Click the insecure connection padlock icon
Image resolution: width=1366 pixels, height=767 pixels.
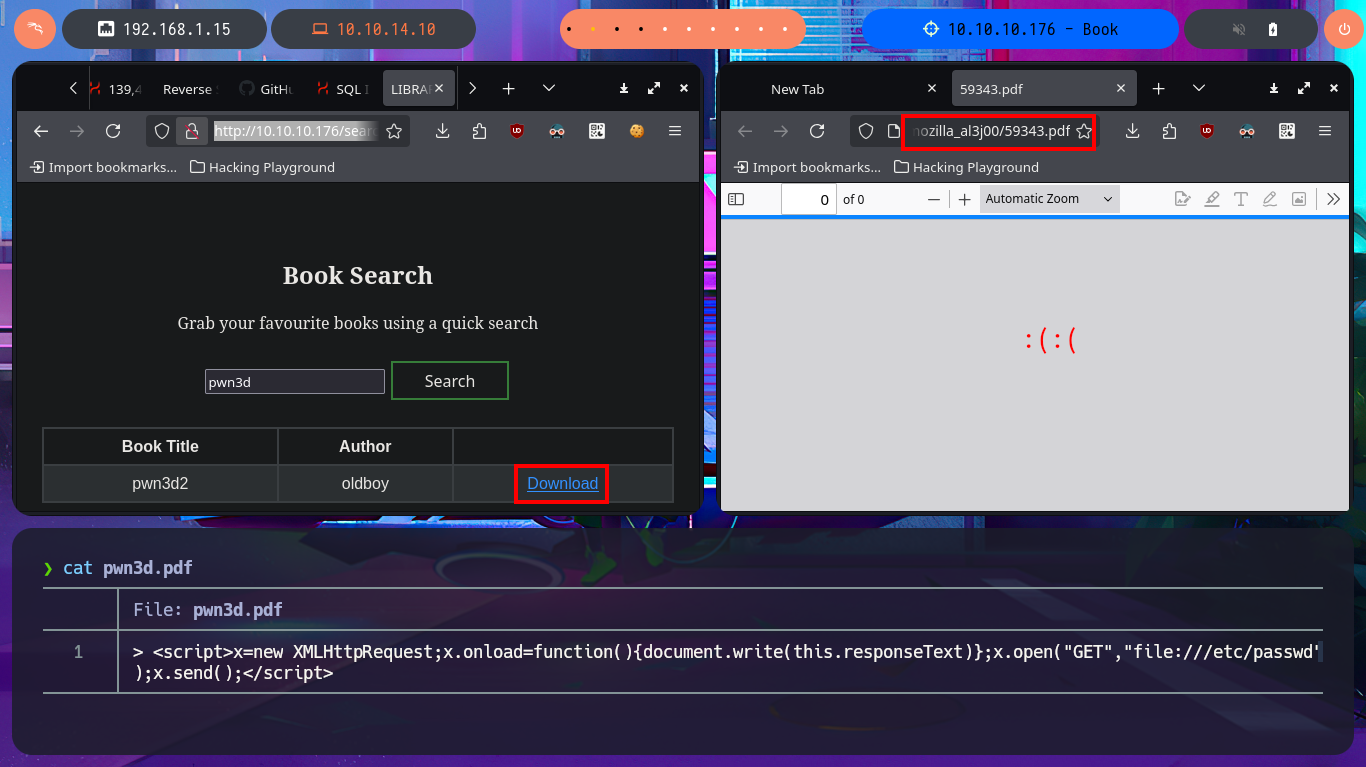tap(190, 131)
